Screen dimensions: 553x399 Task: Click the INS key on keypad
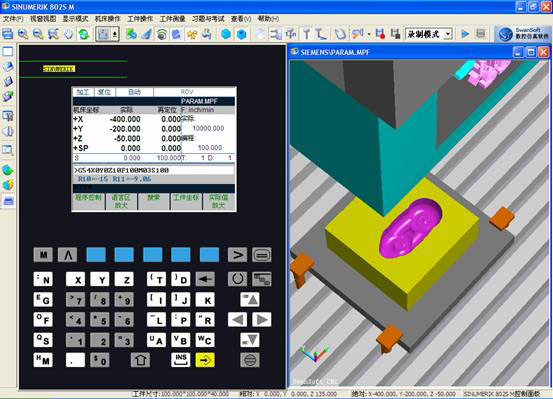pos(181,360)
